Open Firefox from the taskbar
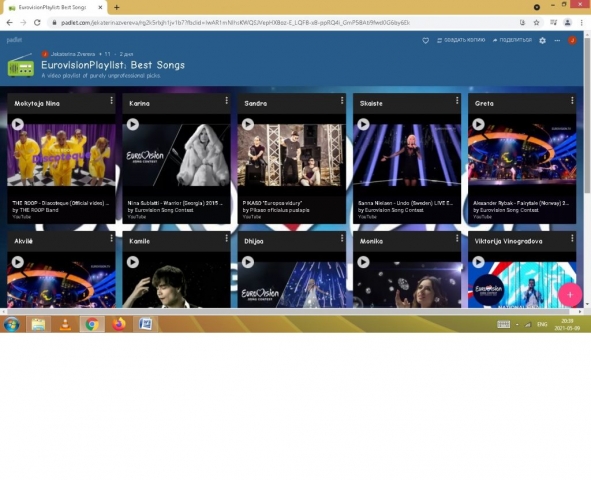 tap(119, 324)
